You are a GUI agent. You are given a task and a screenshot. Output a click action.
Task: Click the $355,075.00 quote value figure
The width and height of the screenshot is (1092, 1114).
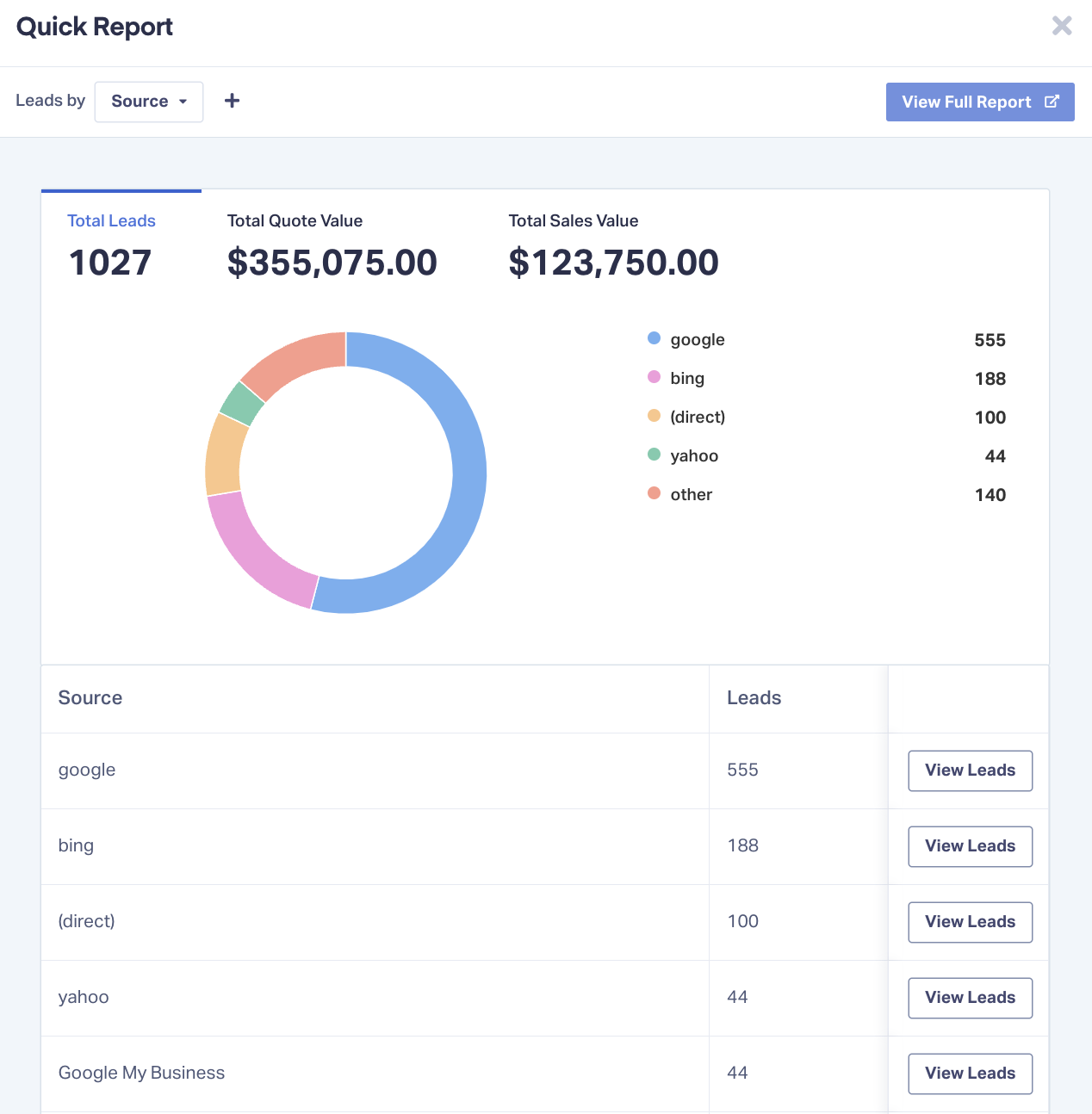332,263
